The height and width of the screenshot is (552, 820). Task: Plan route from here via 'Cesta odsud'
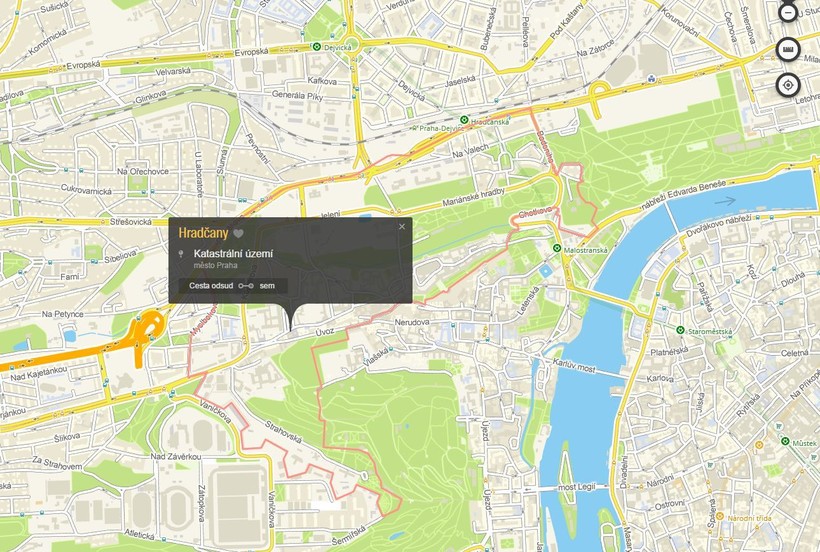213,286
